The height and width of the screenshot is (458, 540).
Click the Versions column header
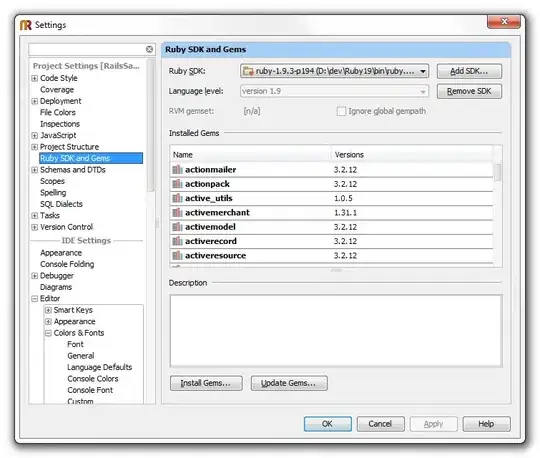tap(412, 155)
